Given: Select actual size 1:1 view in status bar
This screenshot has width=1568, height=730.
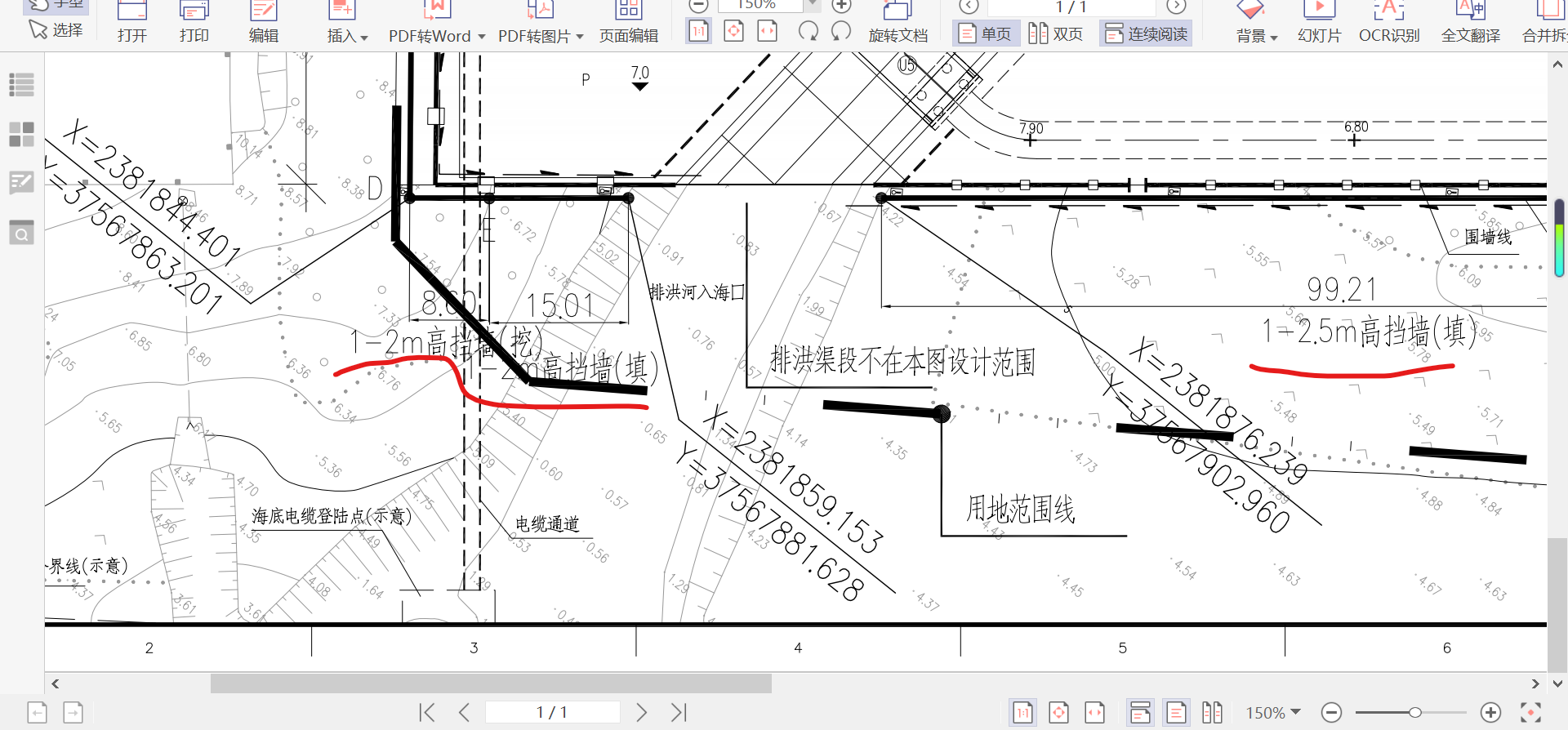Looking at the screenshot, I should (x=1022, y=713).
